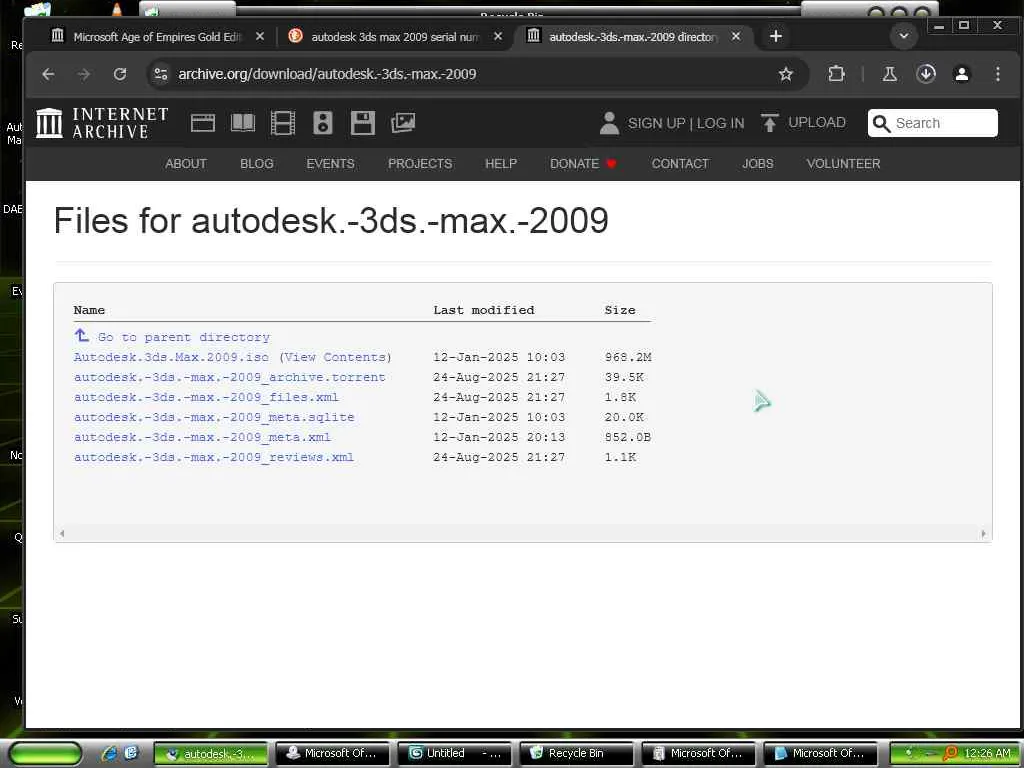
Task: Close the autodesk serial number tab
Action: click(x=498, y=37)
